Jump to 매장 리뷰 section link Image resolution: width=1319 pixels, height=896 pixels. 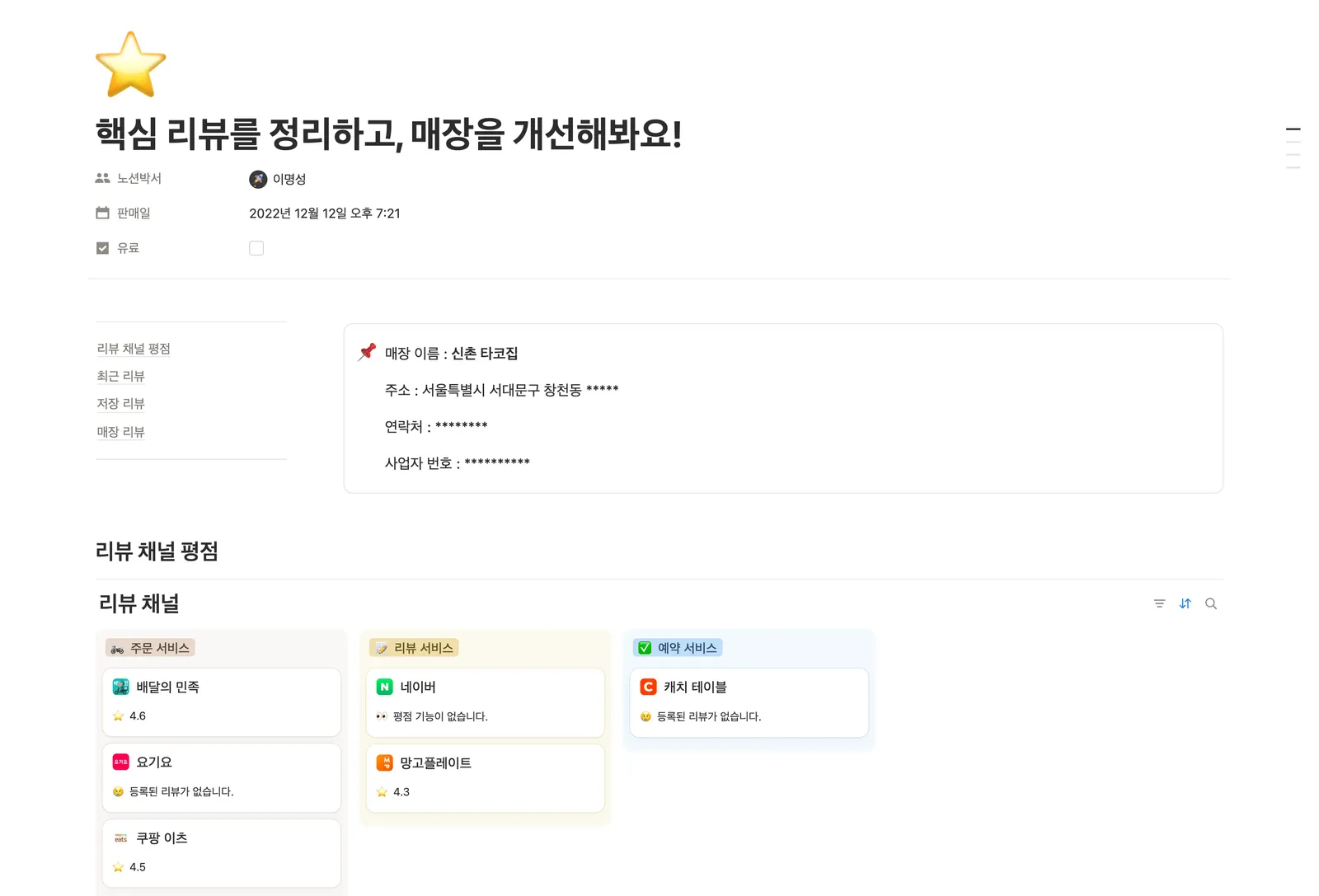click(120, 431)
